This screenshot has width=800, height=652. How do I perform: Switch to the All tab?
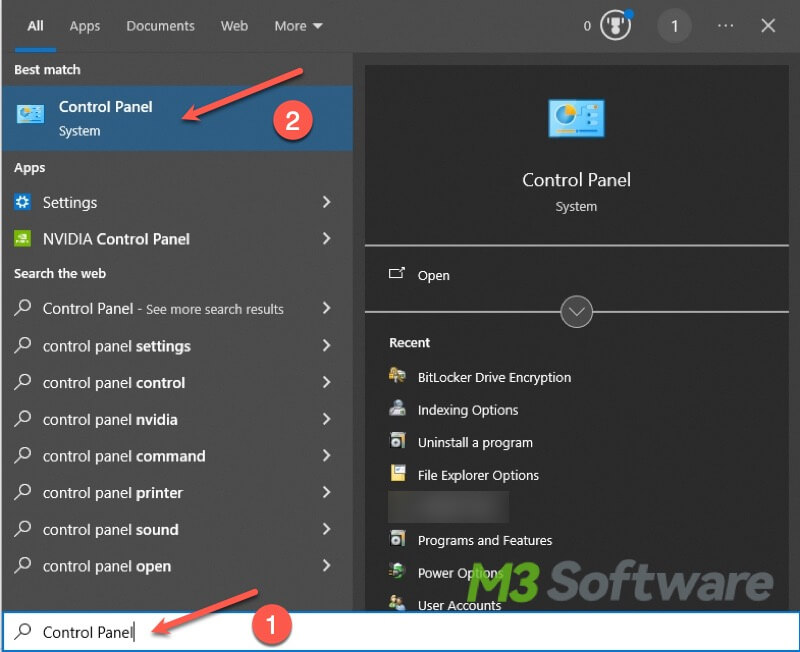[x=35, y=26]
